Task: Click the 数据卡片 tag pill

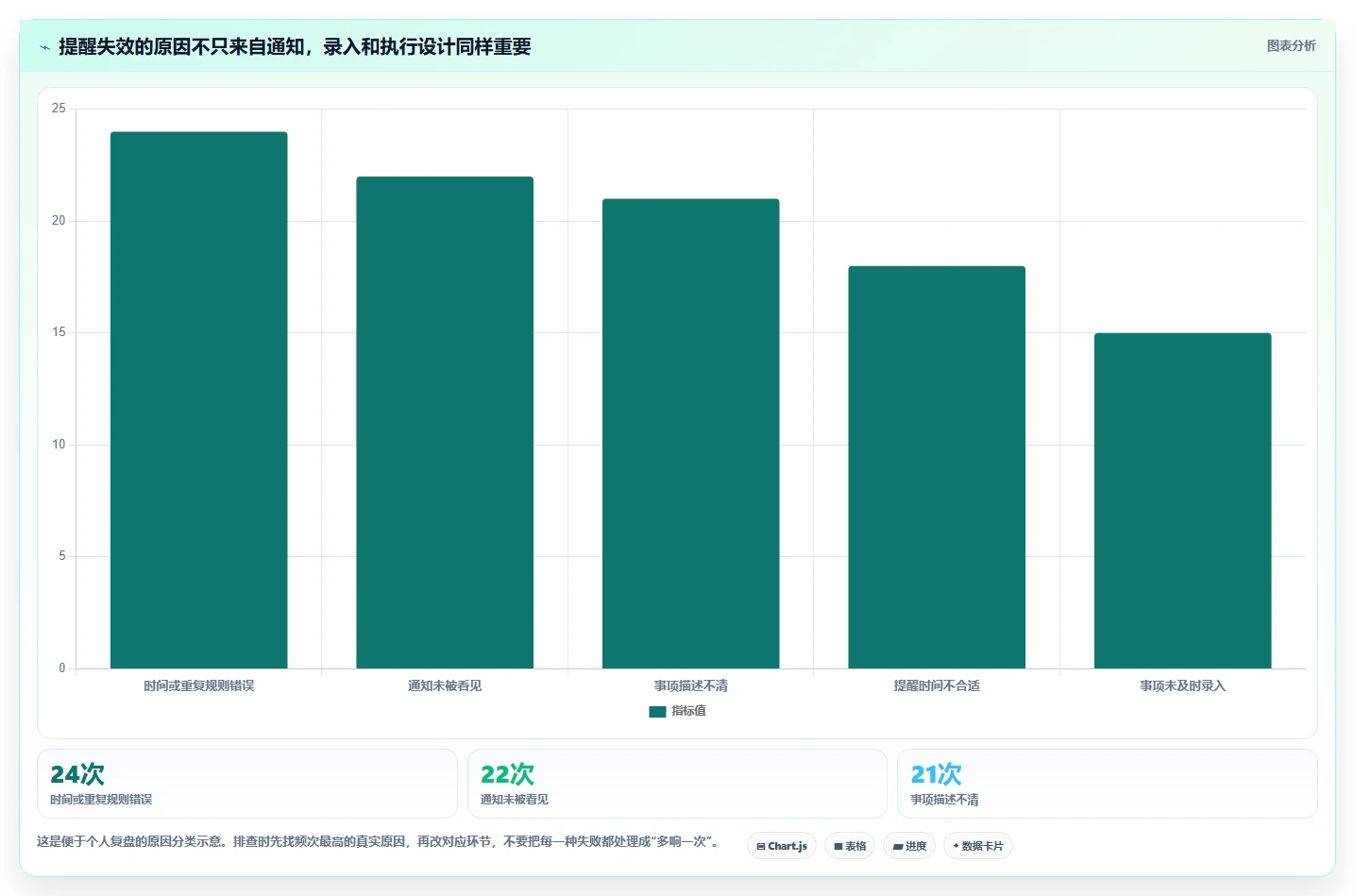Action: pos(978,846)
